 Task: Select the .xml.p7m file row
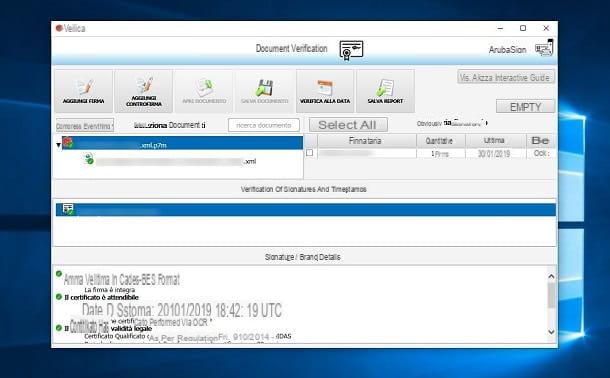click(182, 143)
